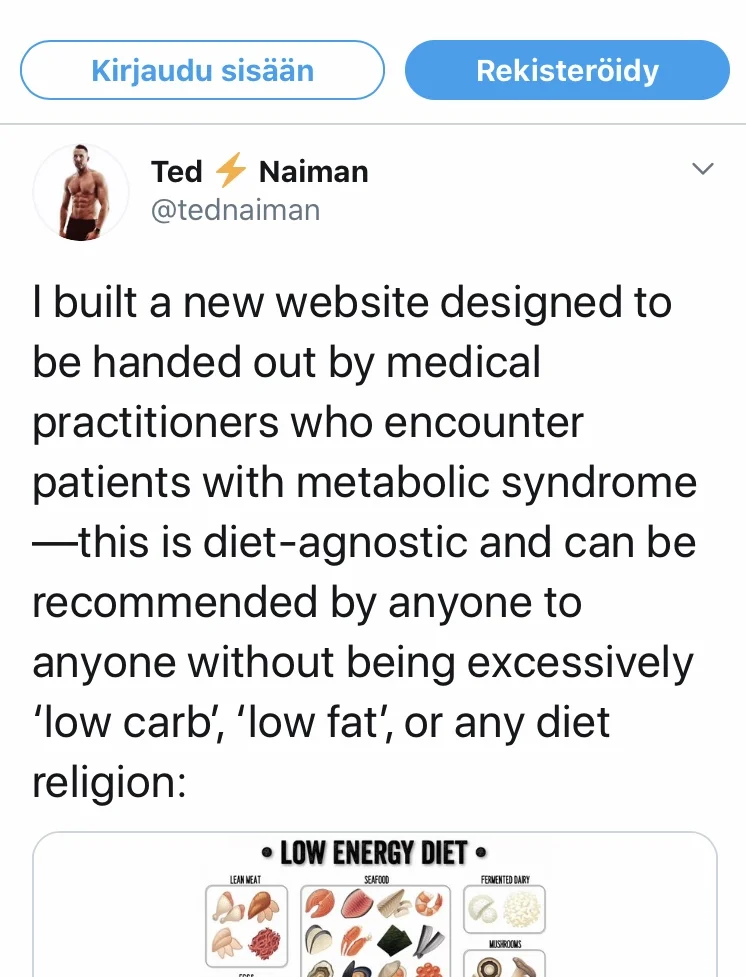
Task: Click the Kirjaudu sisään login button
Action: [202, 71]
